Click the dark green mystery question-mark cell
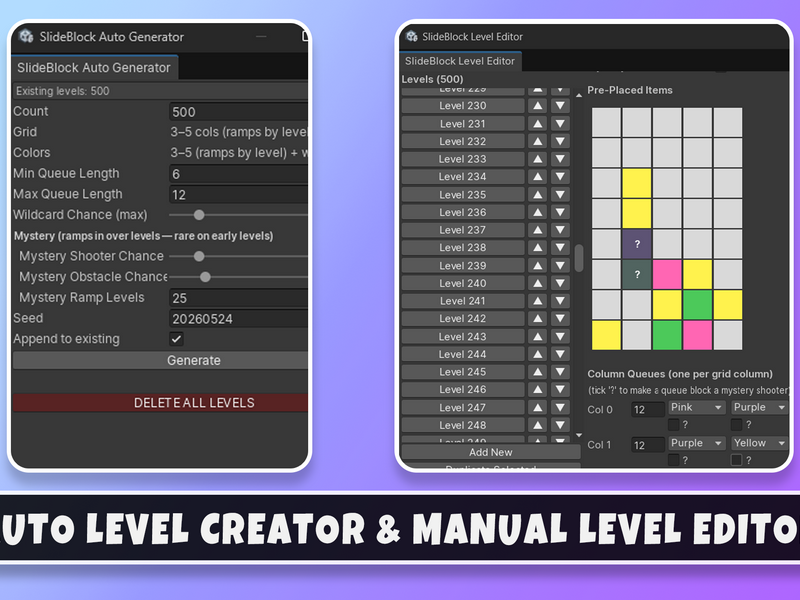Image resolution: width=800 pixels, height=600 pixels. tap(637, 274)
